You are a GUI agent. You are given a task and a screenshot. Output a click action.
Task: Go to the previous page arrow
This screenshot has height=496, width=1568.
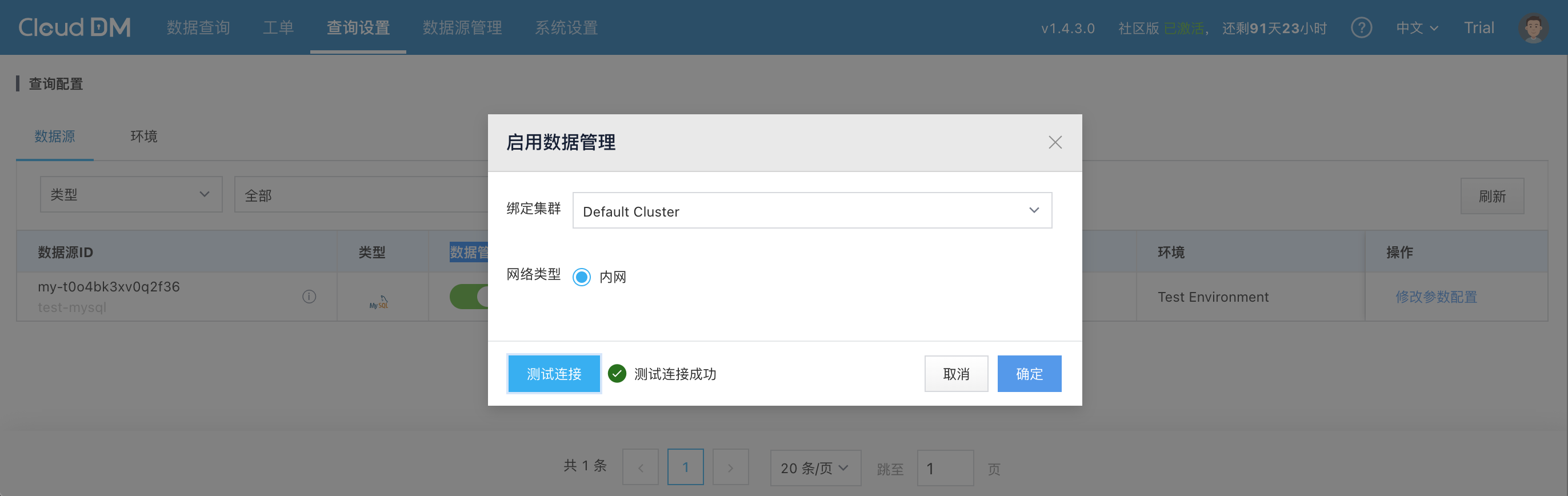click(641, 467)
